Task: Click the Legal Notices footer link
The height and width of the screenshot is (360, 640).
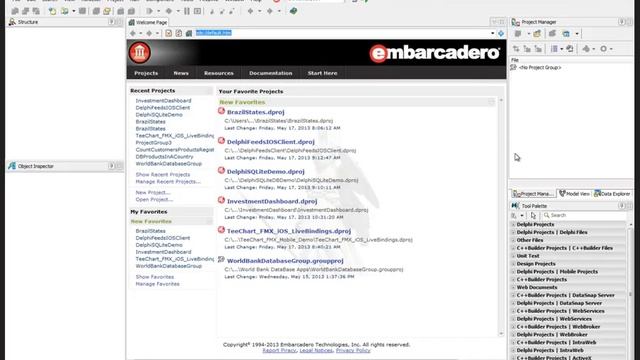Action: 316,351
